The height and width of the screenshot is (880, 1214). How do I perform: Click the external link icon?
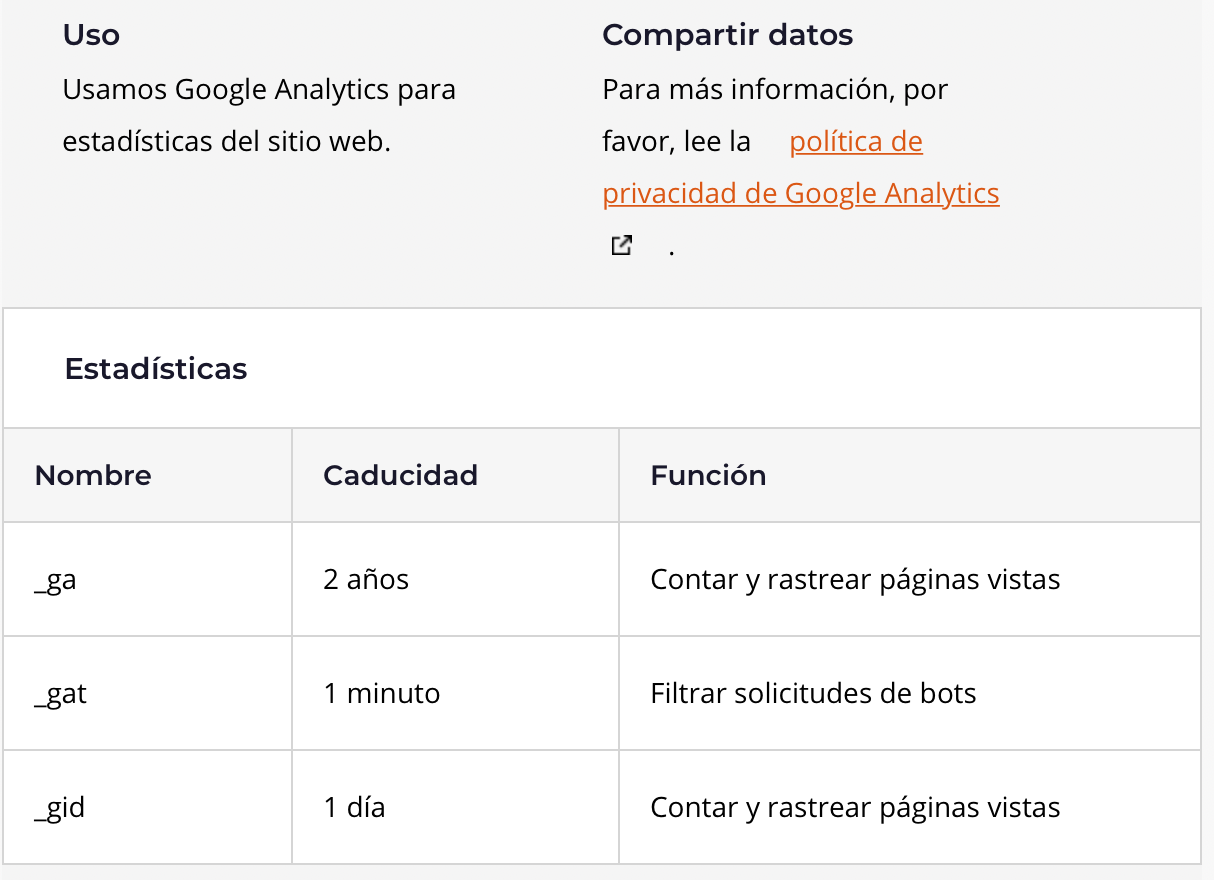click(x=621, y=245)
